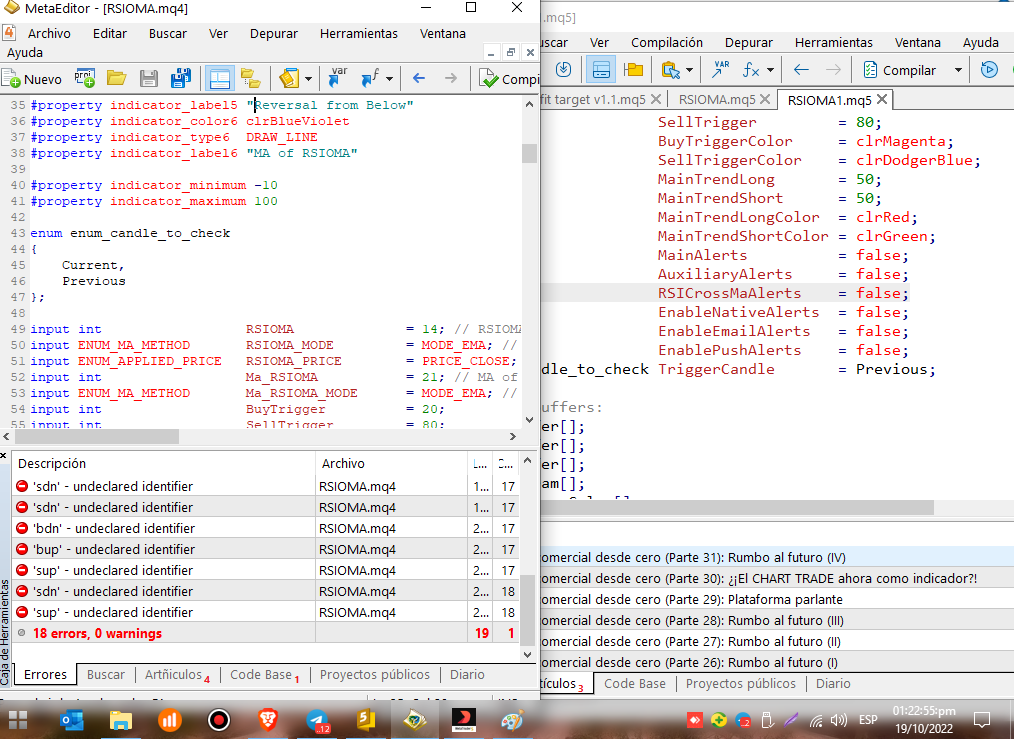
Task: Open the Herramientas menu in the MetaEditor RSIOMA.mq4 window
Action: 358,33
